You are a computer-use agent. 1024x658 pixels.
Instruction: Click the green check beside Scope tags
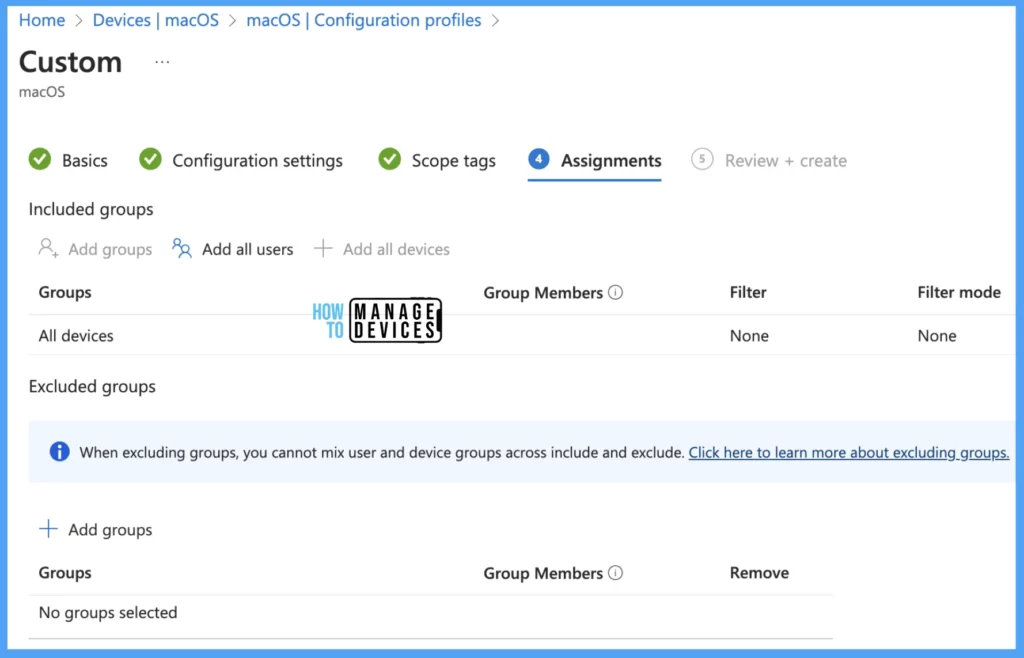[390, 159]
